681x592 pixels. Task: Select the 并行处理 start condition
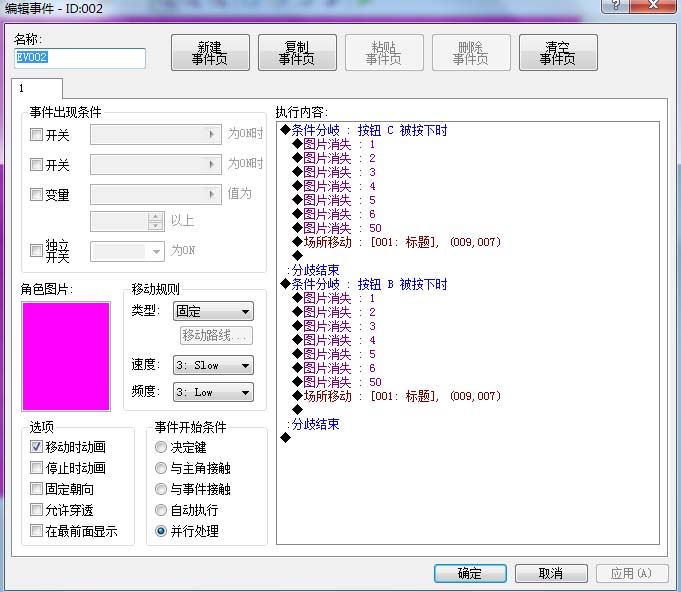pos(161,531)
